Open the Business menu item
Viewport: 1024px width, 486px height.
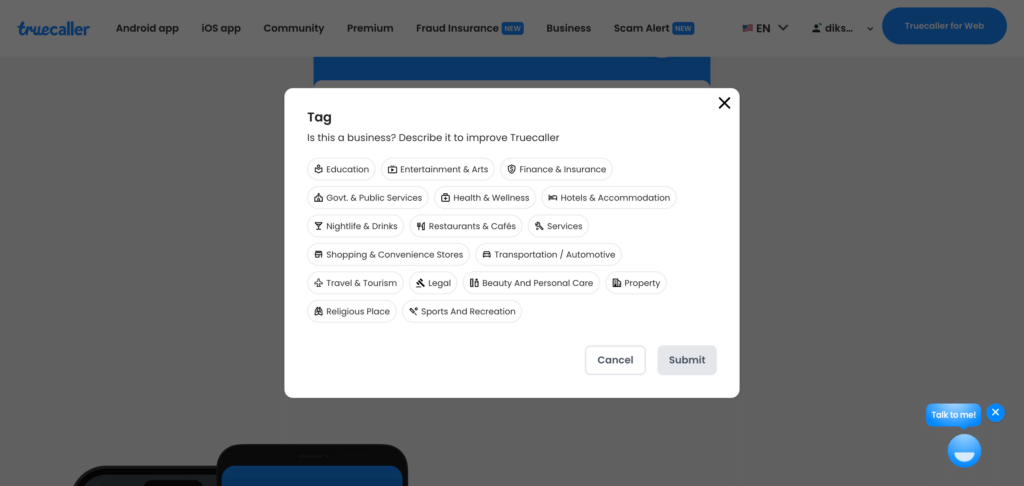(569, 28)
